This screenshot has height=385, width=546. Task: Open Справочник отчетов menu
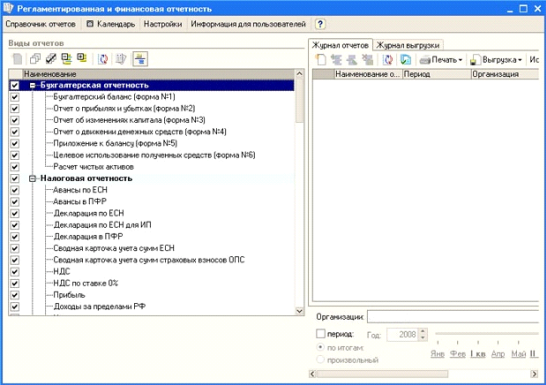click(x=40, y=24)
